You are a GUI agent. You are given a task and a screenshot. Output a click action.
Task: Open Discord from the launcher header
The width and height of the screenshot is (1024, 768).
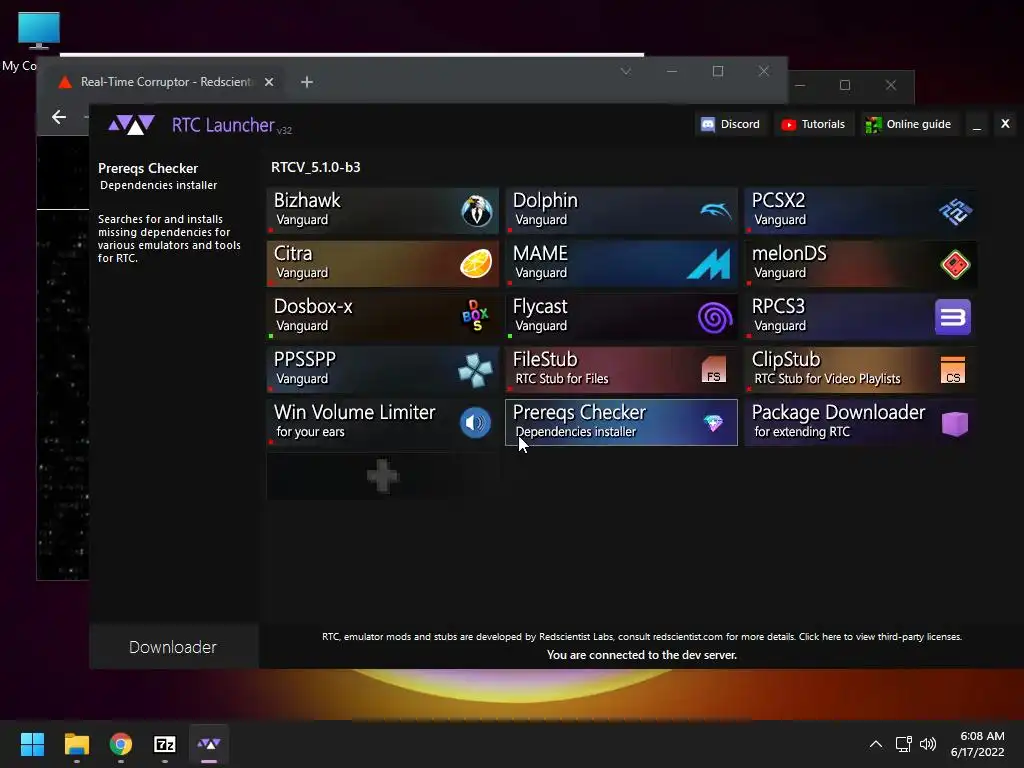[731, 124]
